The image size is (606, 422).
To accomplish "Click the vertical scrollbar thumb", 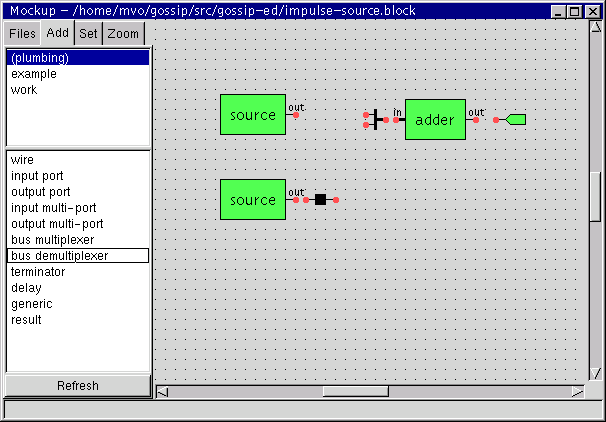I will click(x=596, y=196).
